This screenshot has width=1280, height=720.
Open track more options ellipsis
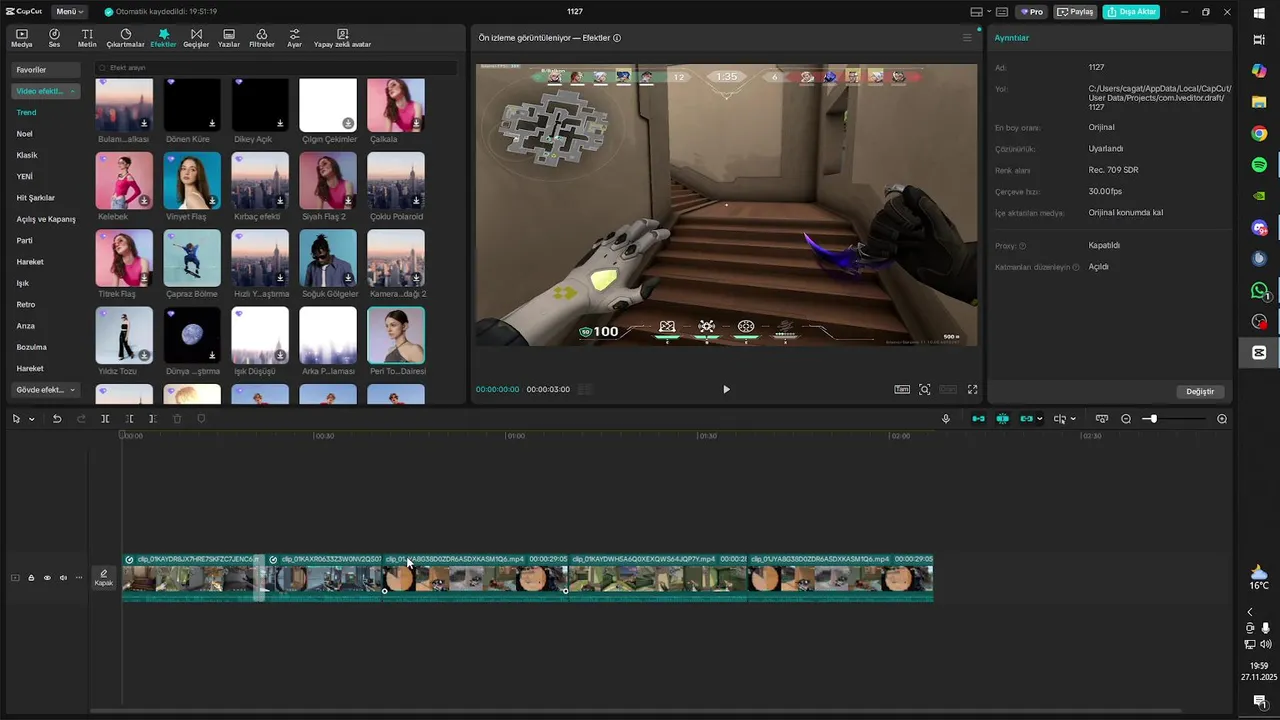pos(79,578)
